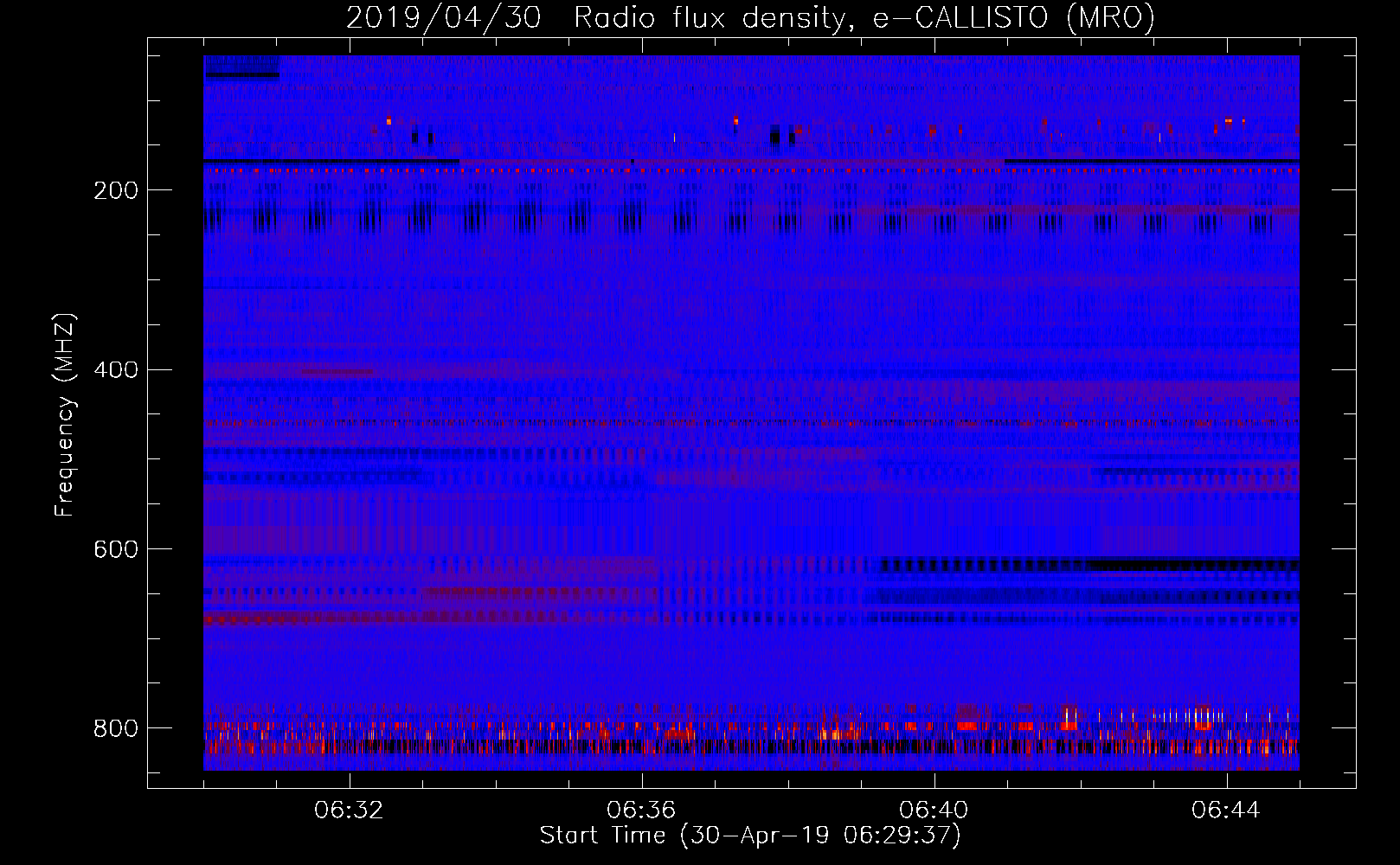The height and width of the screenshot is (865, 1400).
Task: Click the 400 frequency tick label
Action: click(115, 370)
